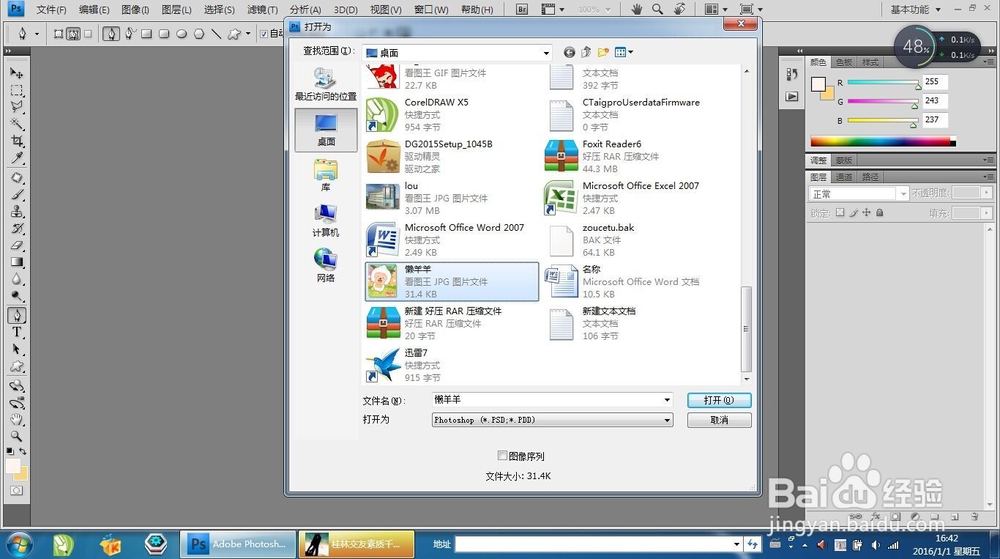1000x559 pixels.
Task: Select the Magic Wand tool
Action: (17, 124)
